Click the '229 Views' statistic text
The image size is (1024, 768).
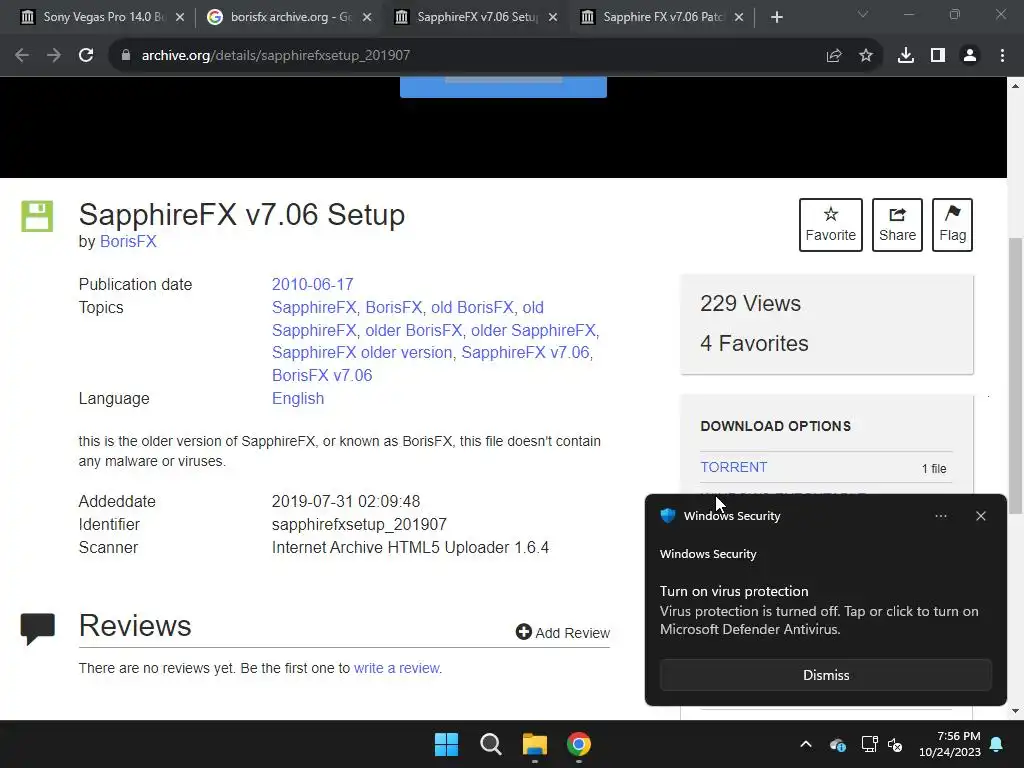point(750,304)
